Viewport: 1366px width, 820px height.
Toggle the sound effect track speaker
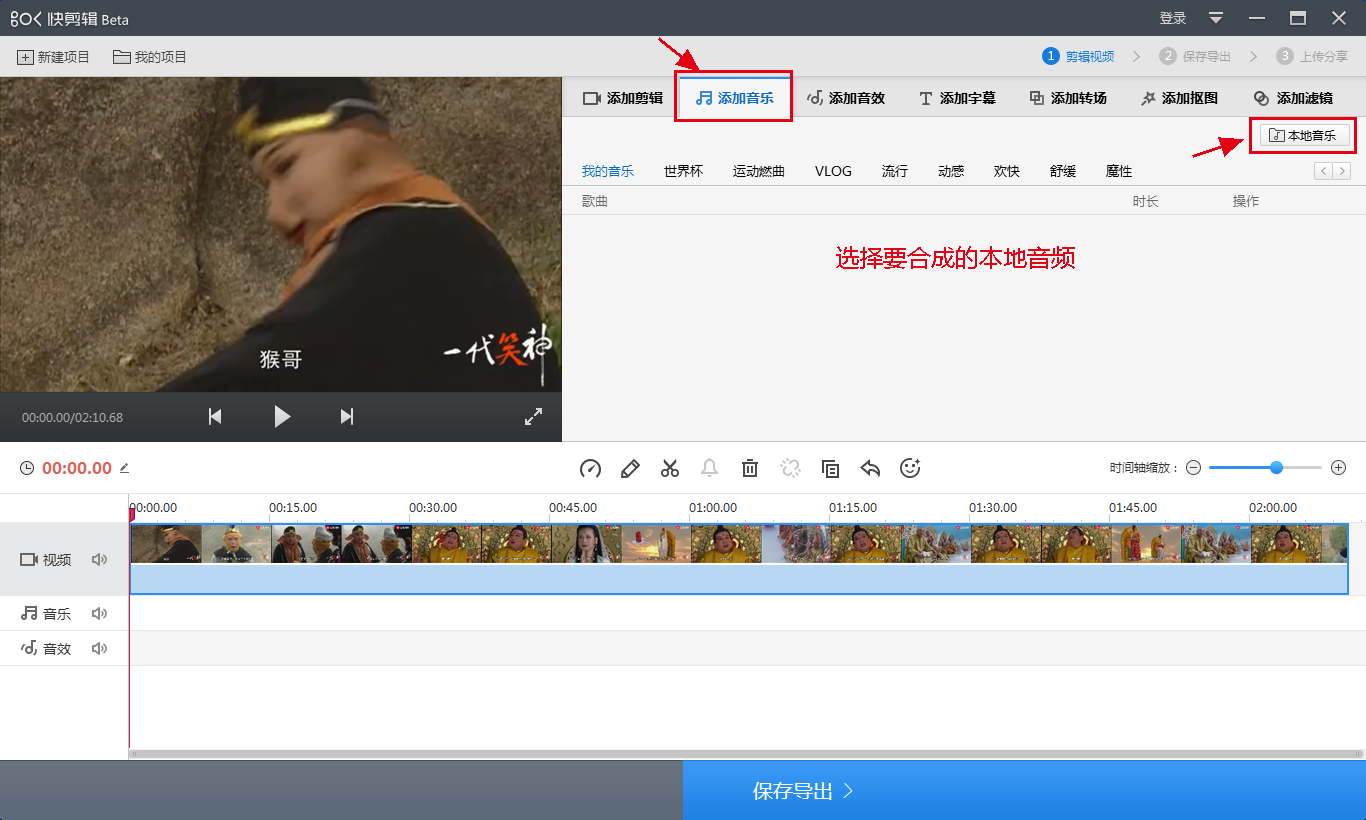99,649
